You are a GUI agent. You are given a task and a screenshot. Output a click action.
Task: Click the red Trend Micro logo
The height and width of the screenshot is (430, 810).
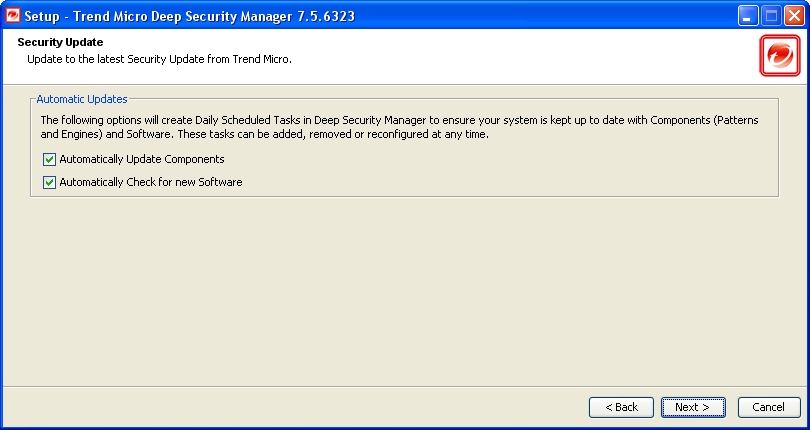tap(779, 55)
